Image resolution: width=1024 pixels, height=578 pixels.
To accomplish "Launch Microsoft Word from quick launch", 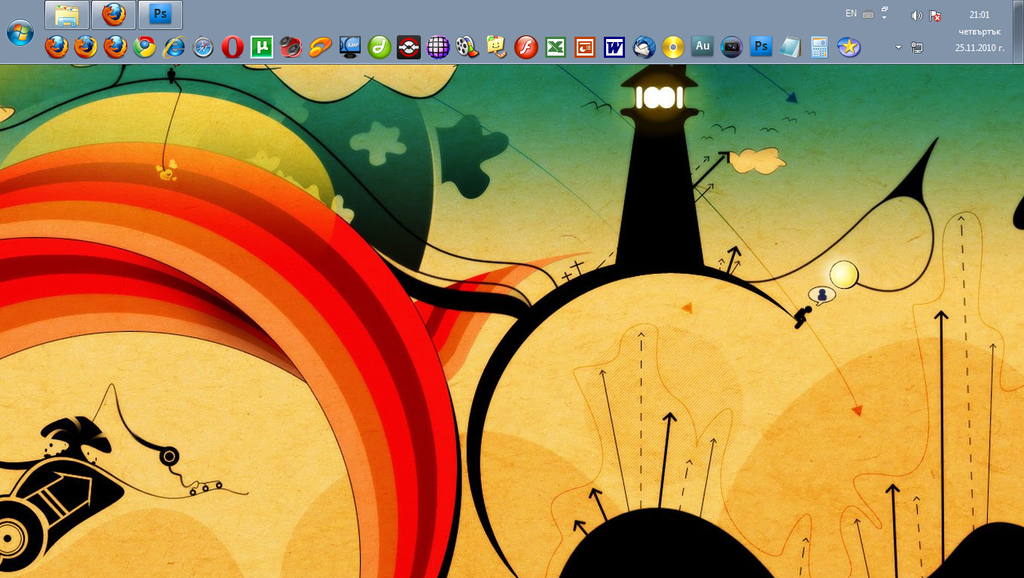I will [615, 47].
